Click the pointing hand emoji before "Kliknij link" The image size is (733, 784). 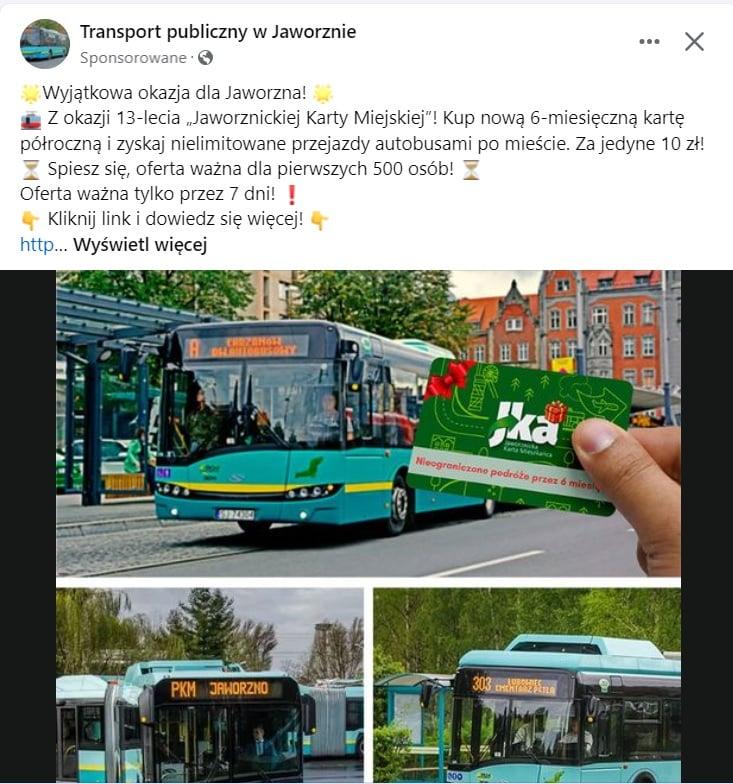(x=30, y=220)
